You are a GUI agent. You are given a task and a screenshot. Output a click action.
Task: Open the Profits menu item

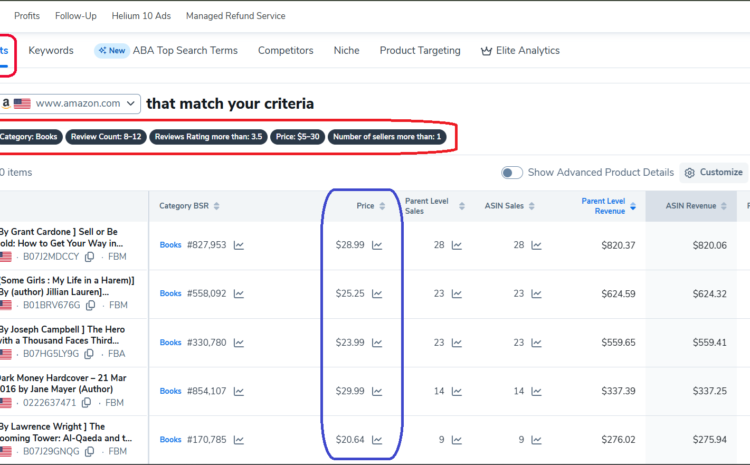pos(27,16)
